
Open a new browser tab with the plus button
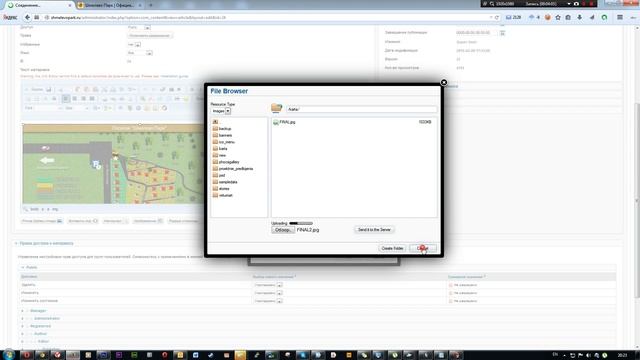pyautogui.click(x=151, y=5)
